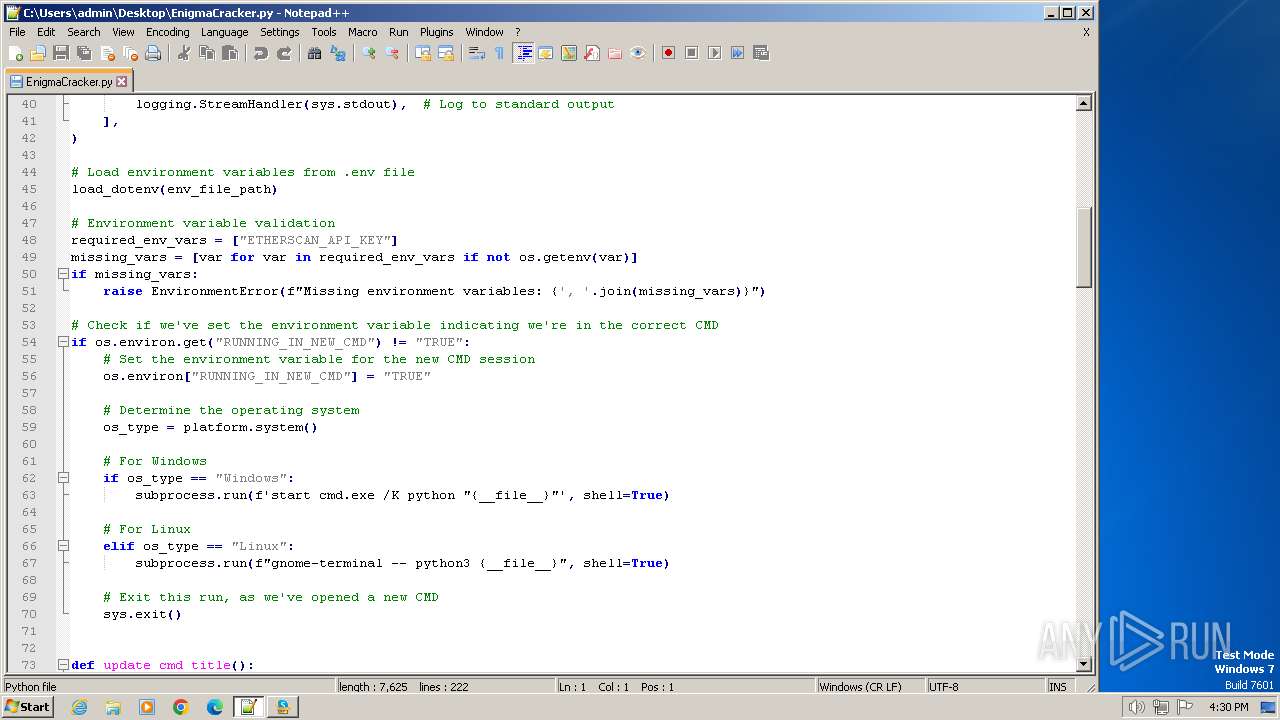Click the vertical scrollbar thumb
The image size is (1280, 720).
pos(1083,247)
